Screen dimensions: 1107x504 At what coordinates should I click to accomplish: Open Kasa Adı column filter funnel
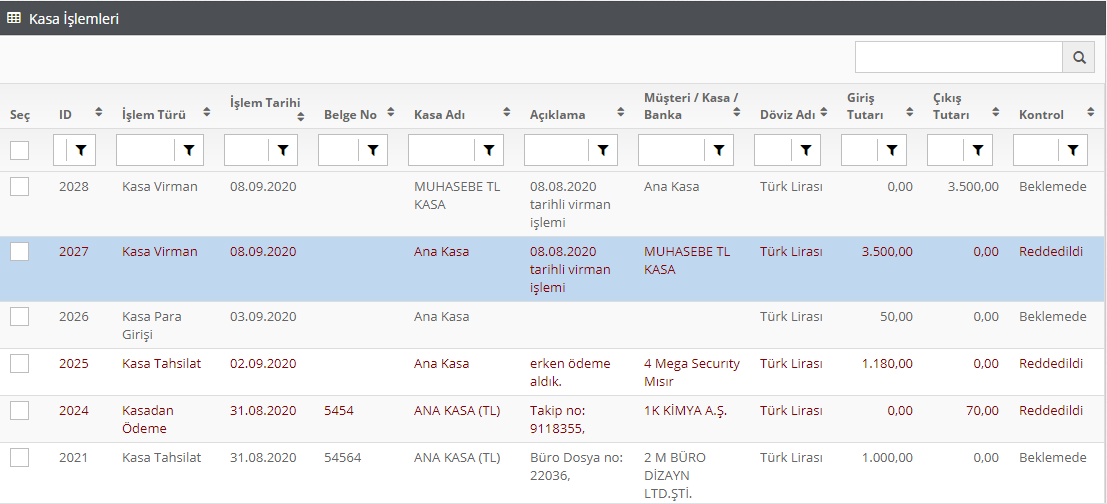[488, 150]
